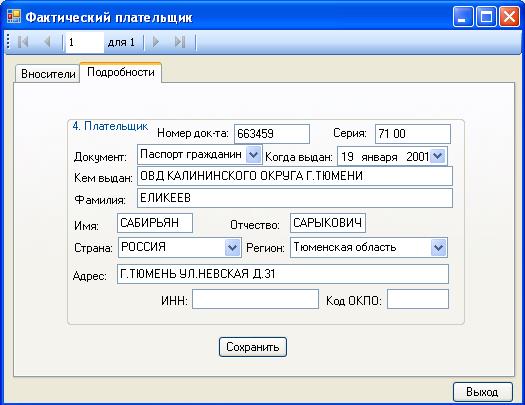Image resolution: width=525 pixels, height=405 pixels.
Task: Jump to last record icon
Action: (180, 42)
